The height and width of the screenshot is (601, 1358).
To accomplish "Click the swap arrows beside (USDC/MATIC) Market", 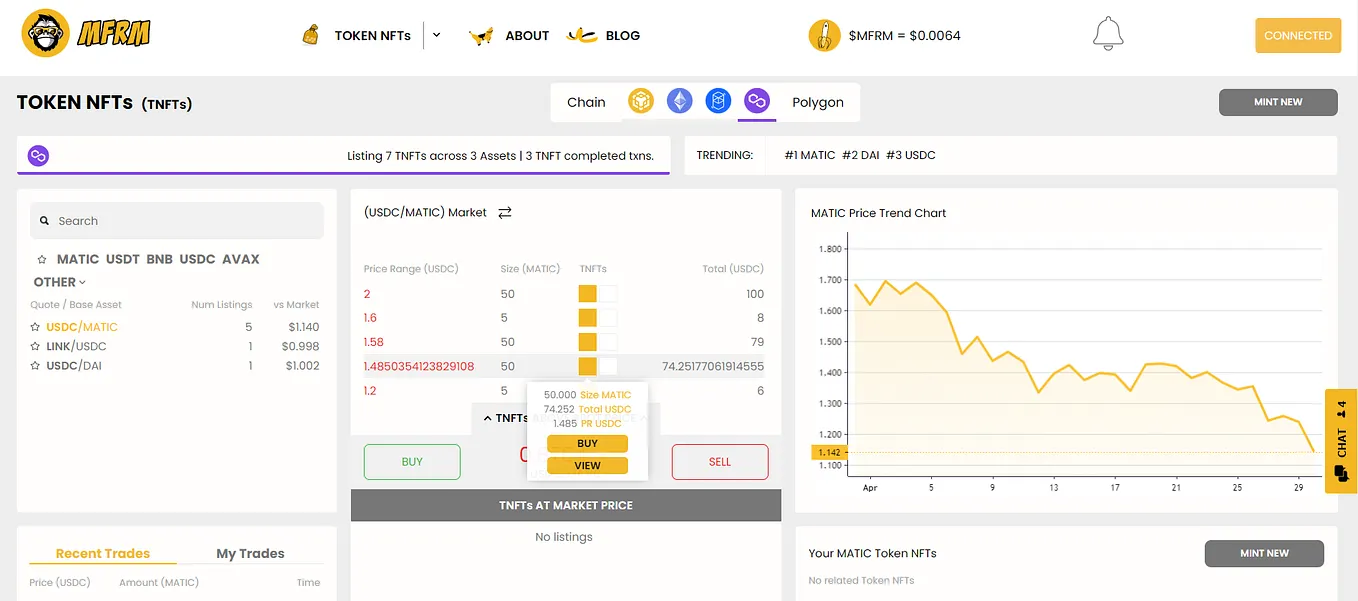I will (505, 212).
